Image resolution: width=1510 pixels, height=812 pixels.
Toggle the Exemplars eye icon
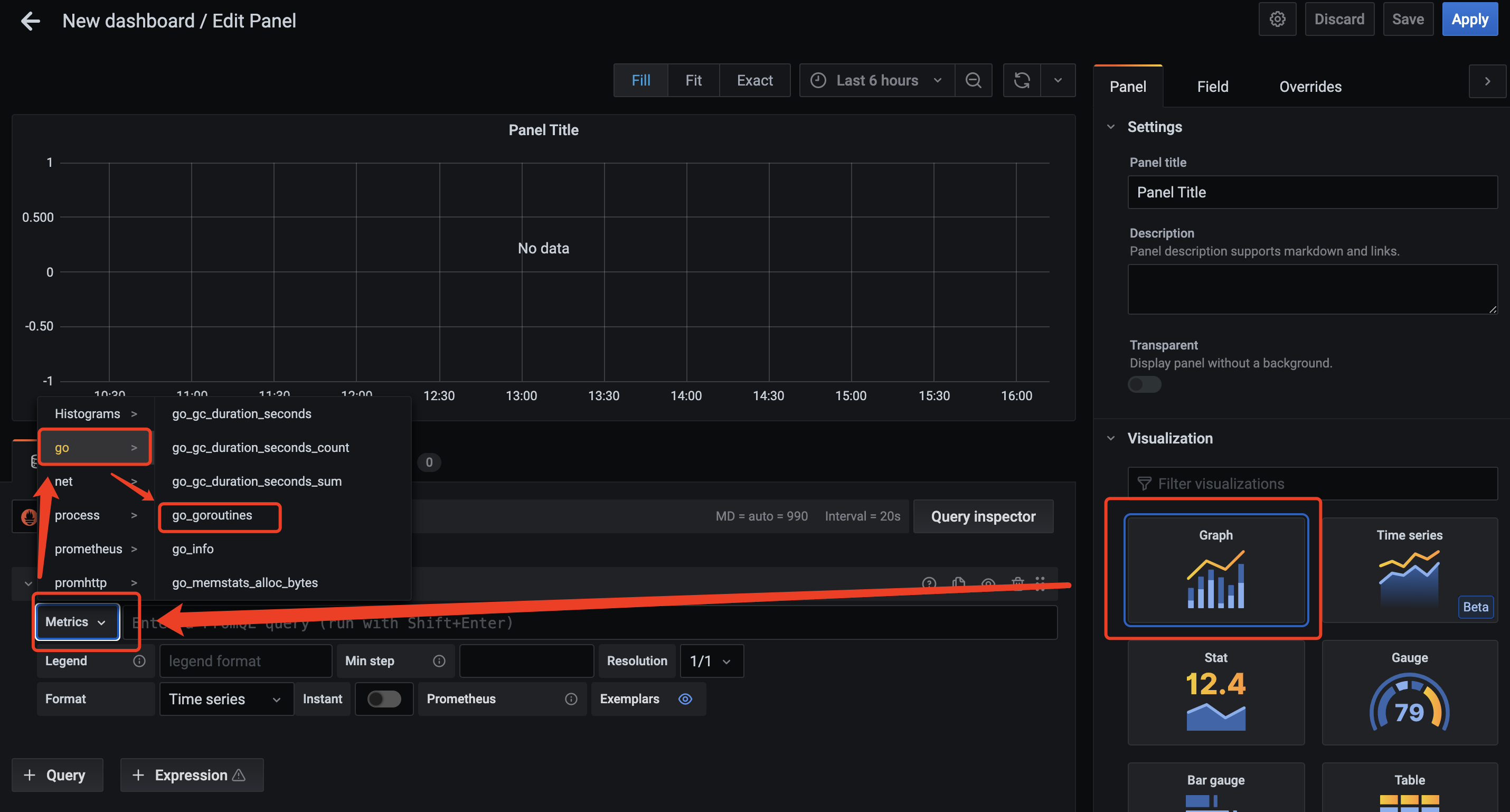pyautogui.click(x=685, y=699)
